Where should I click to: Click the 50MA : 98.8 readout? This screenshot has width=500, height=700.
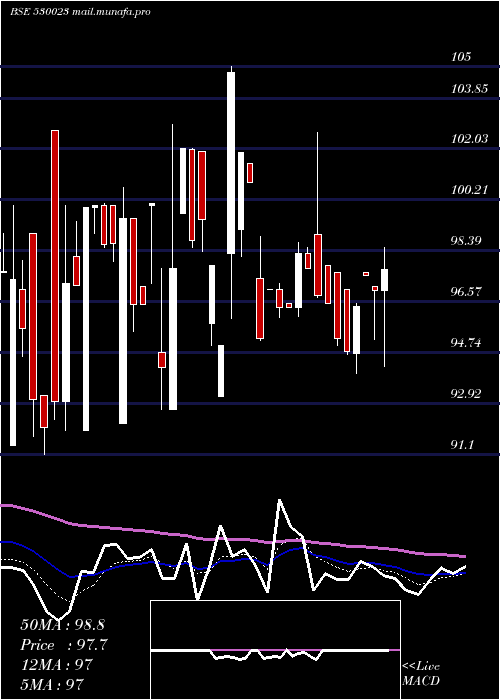(x=62, y=625)
